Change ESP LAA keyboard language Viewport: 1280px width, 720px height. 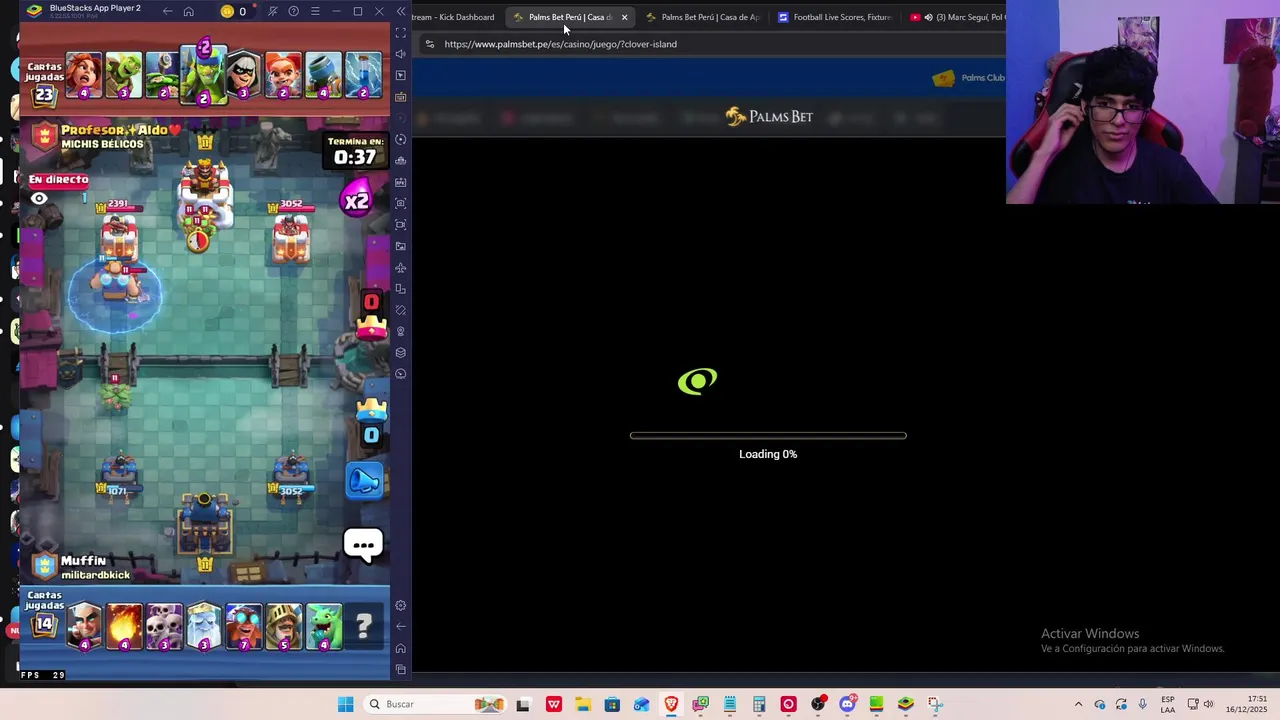tap(1168, 704)
